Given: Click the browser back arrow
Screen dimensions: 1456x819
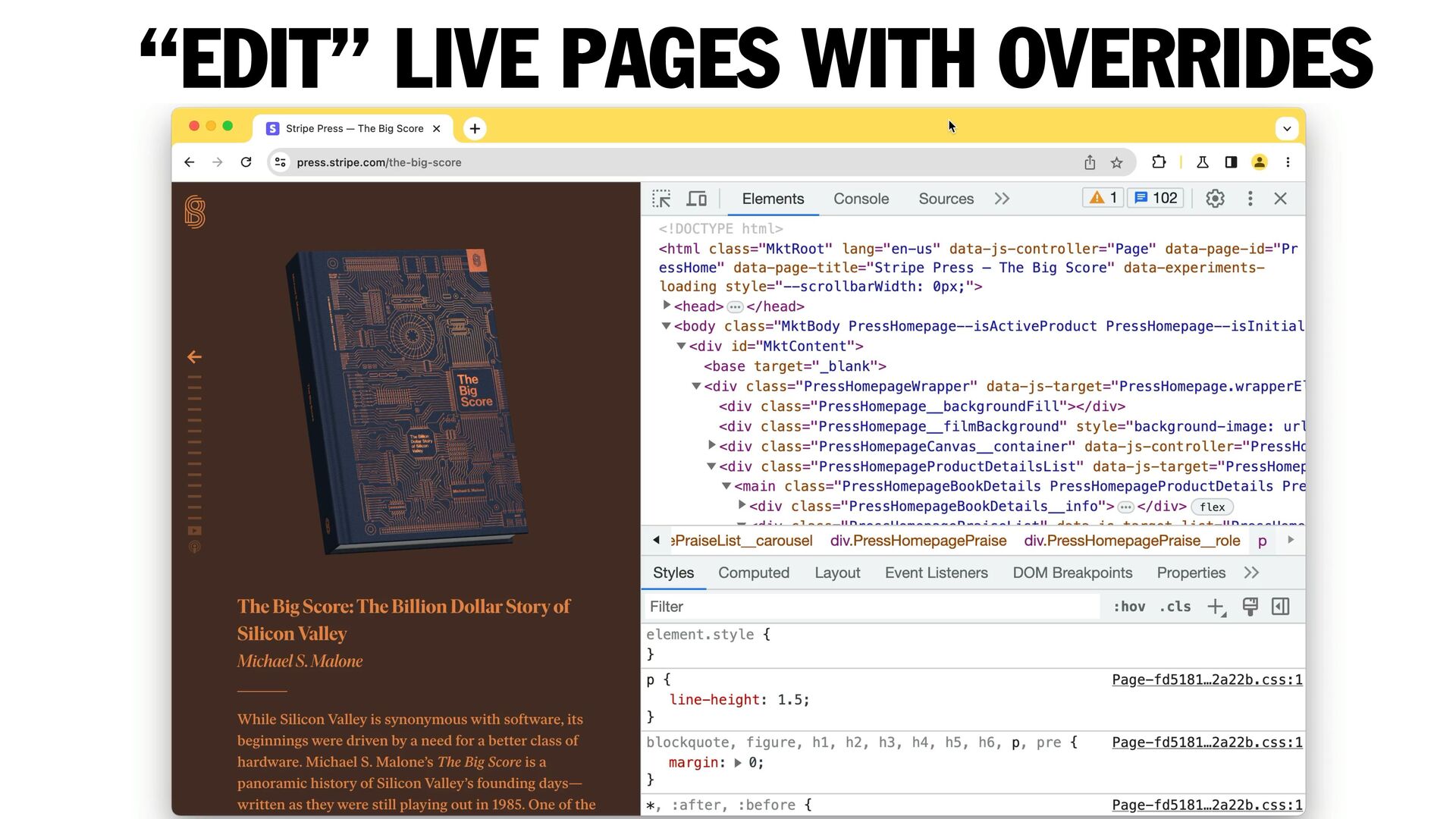Looking at the screenshot, I should 190,162.
